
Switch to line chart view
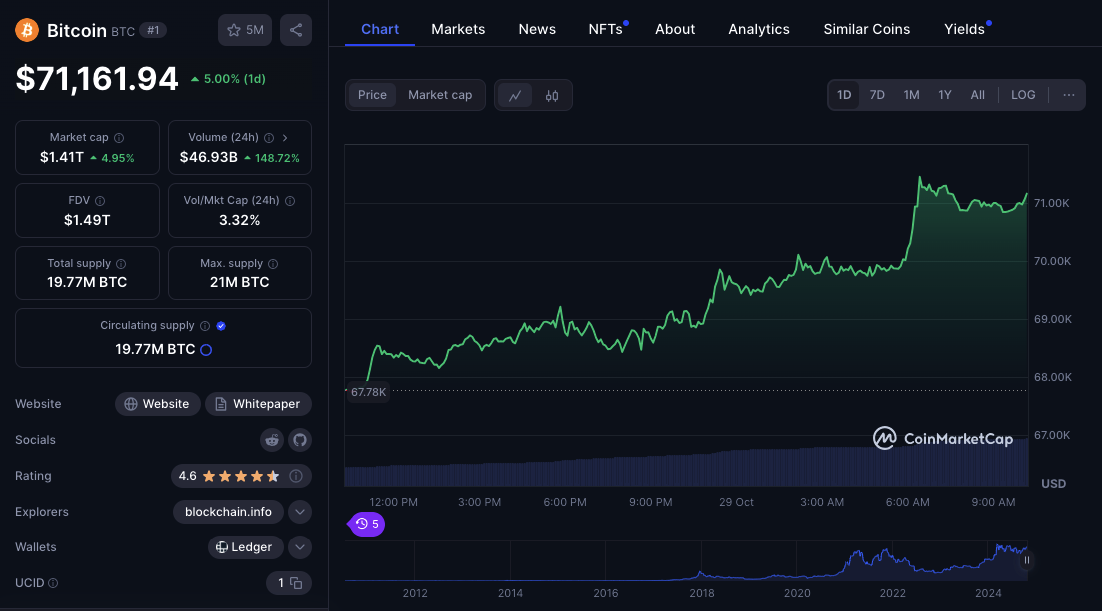(515, 96)
